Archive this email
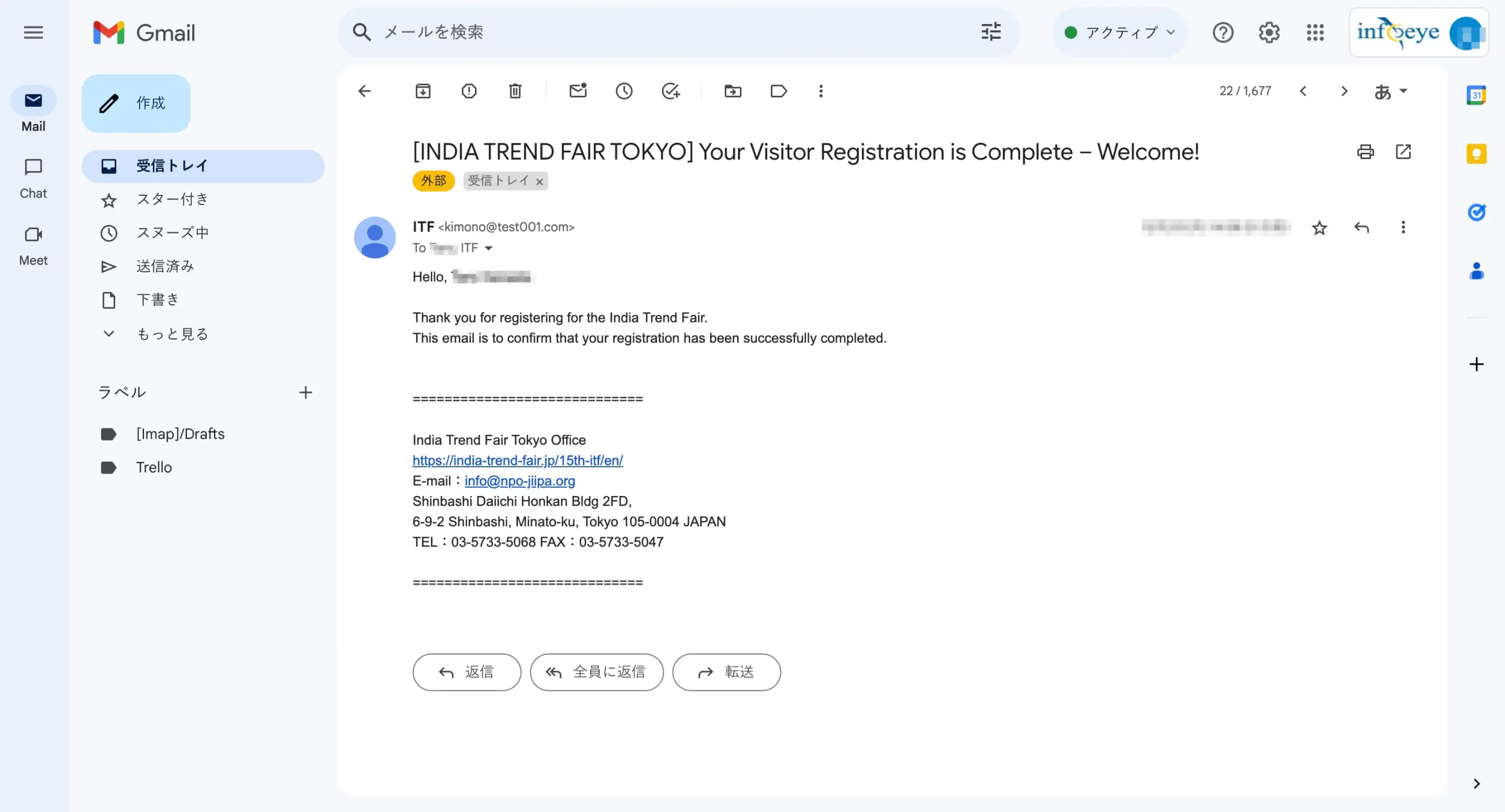This screenshot has height=812, width=1505. (423, 91)
